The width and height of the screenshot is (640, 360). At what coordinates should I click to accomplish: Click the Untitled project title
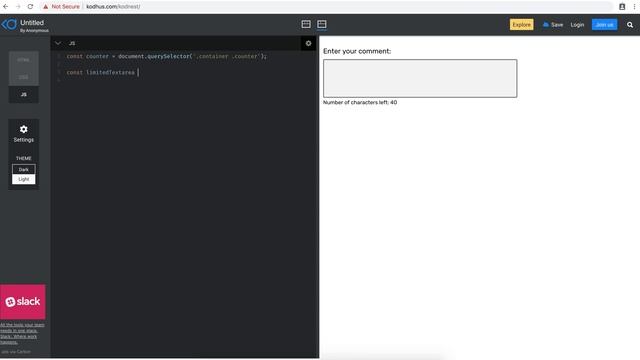[32, 22]
